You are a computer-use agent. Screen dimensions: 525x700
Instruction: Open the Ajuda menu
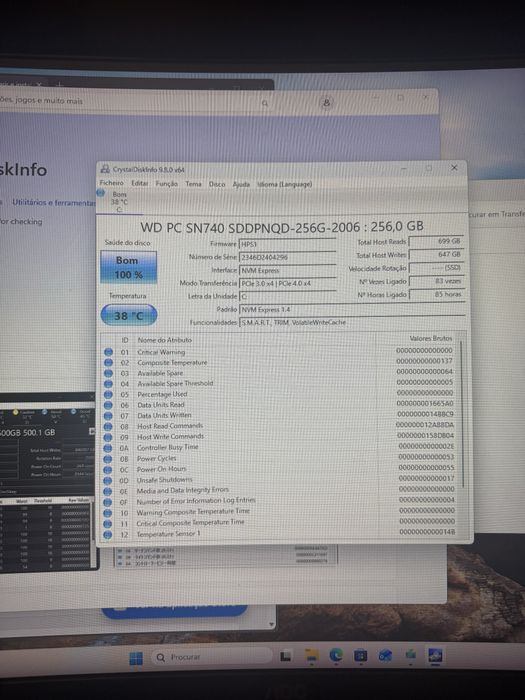coord(241,184)
